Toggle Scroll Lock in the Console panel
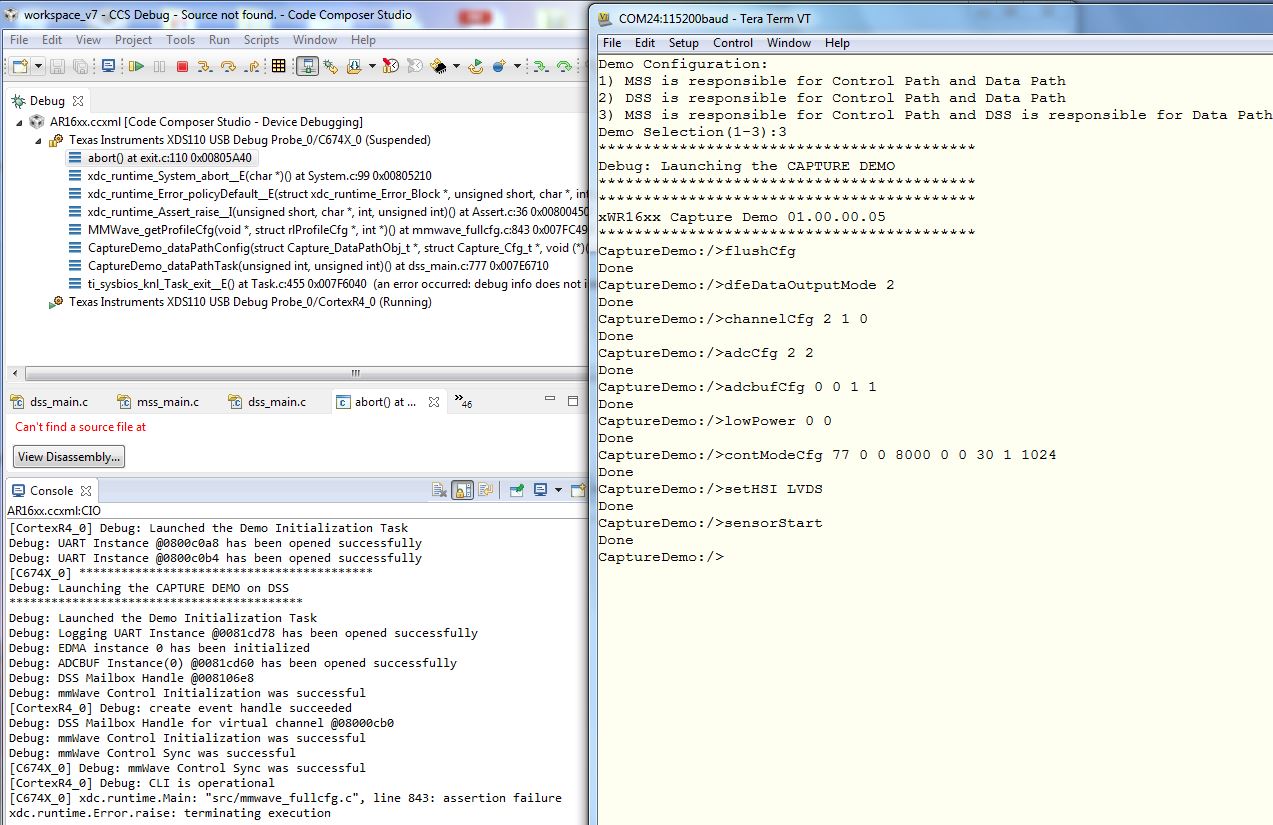The width and height of the screenshot is (1273, 825). pyautogui.click(x=461, y=489)
